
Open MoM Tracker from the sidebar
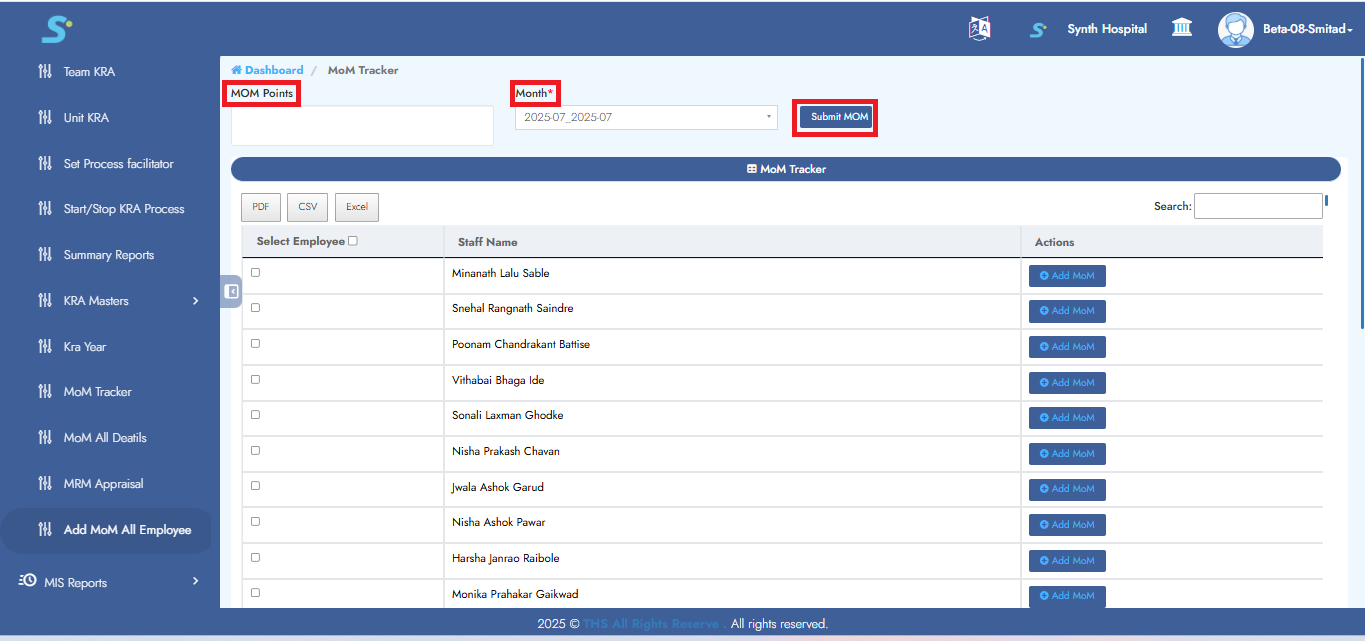coord(97,392)
